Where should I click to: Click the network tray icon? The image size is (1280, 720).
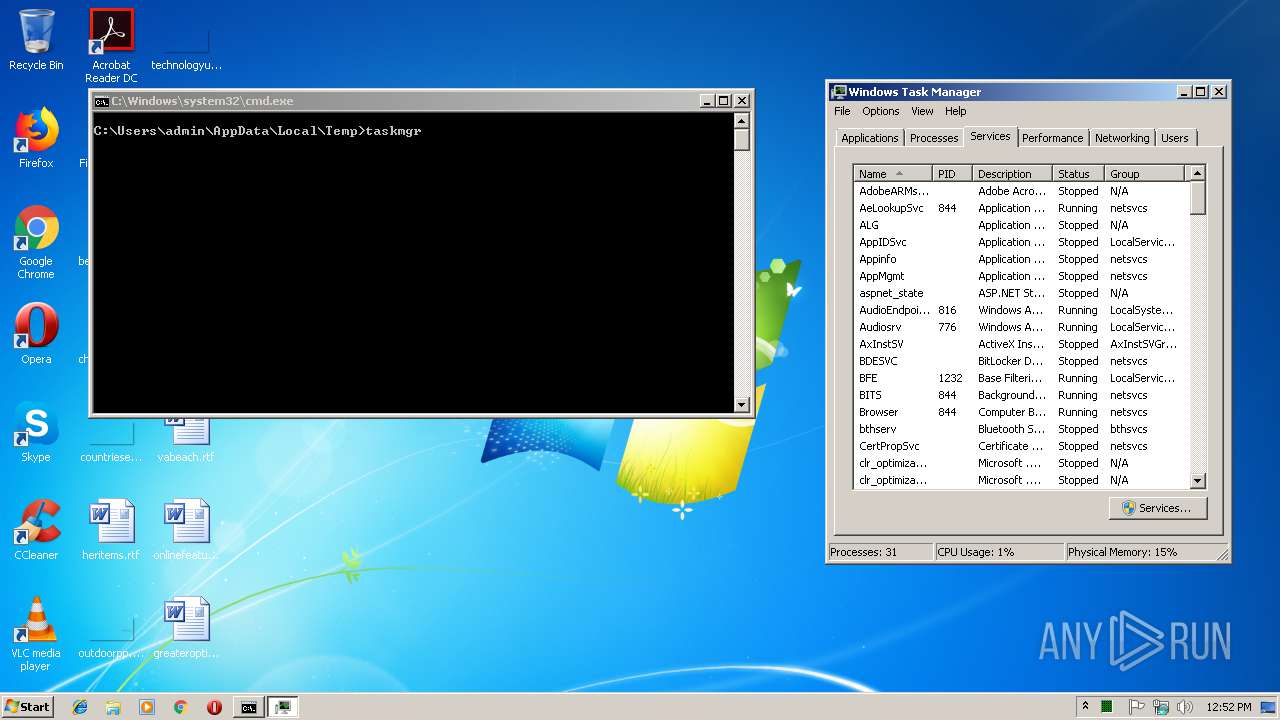[1161, 707]
